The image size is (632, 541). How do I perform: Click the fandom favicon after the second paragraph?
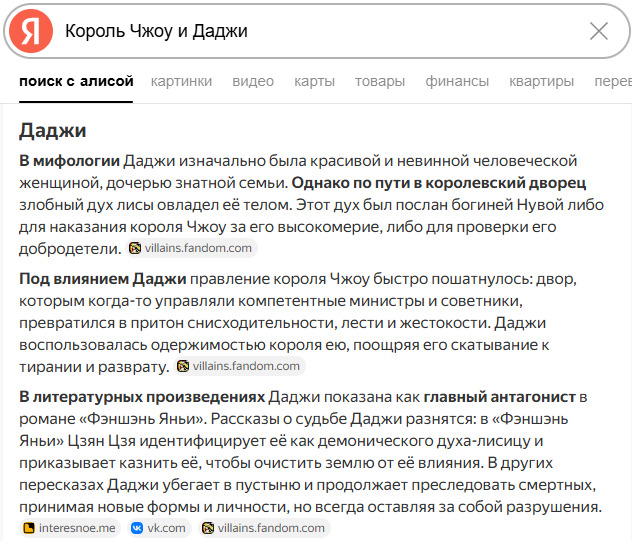(183, 366)
